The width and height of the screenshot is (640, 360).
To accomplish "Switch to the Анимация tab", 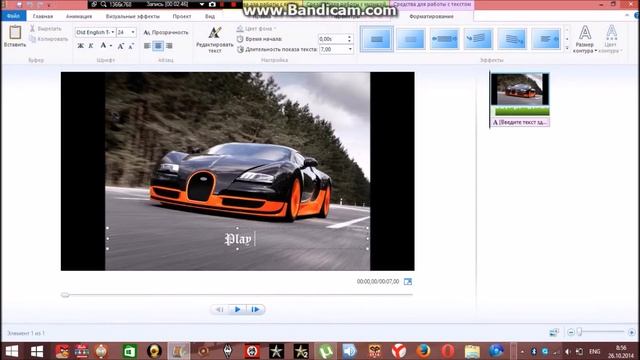I will [79, 16].
